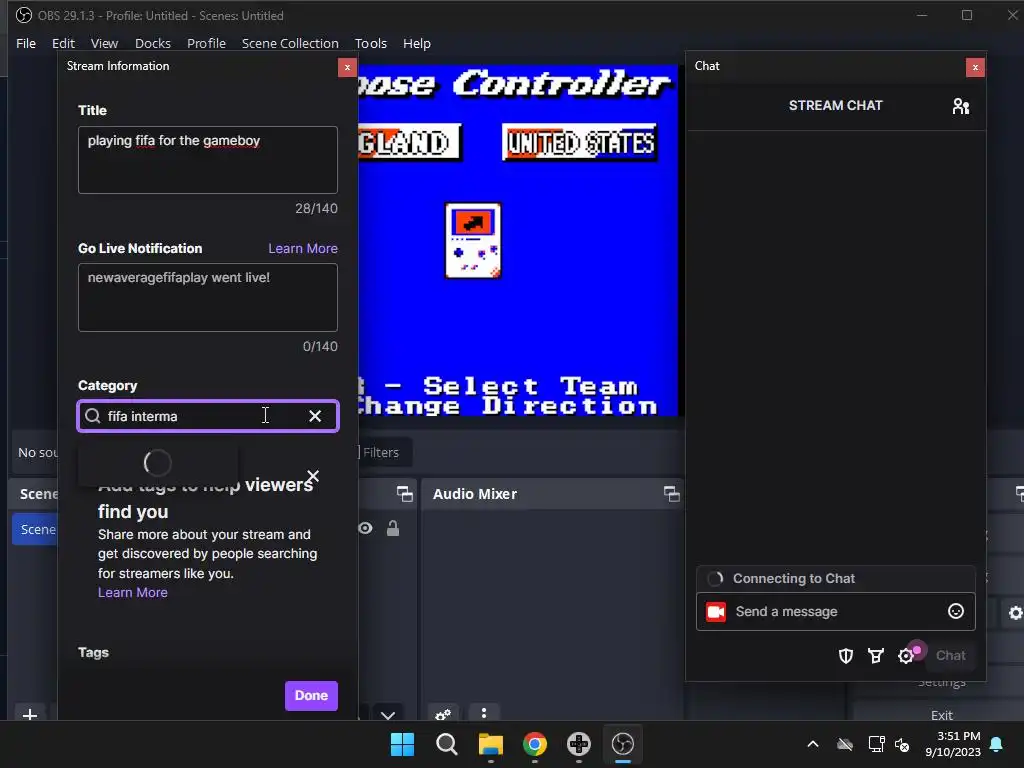
Task: Click the Category search input
Action: pos(208,416)
